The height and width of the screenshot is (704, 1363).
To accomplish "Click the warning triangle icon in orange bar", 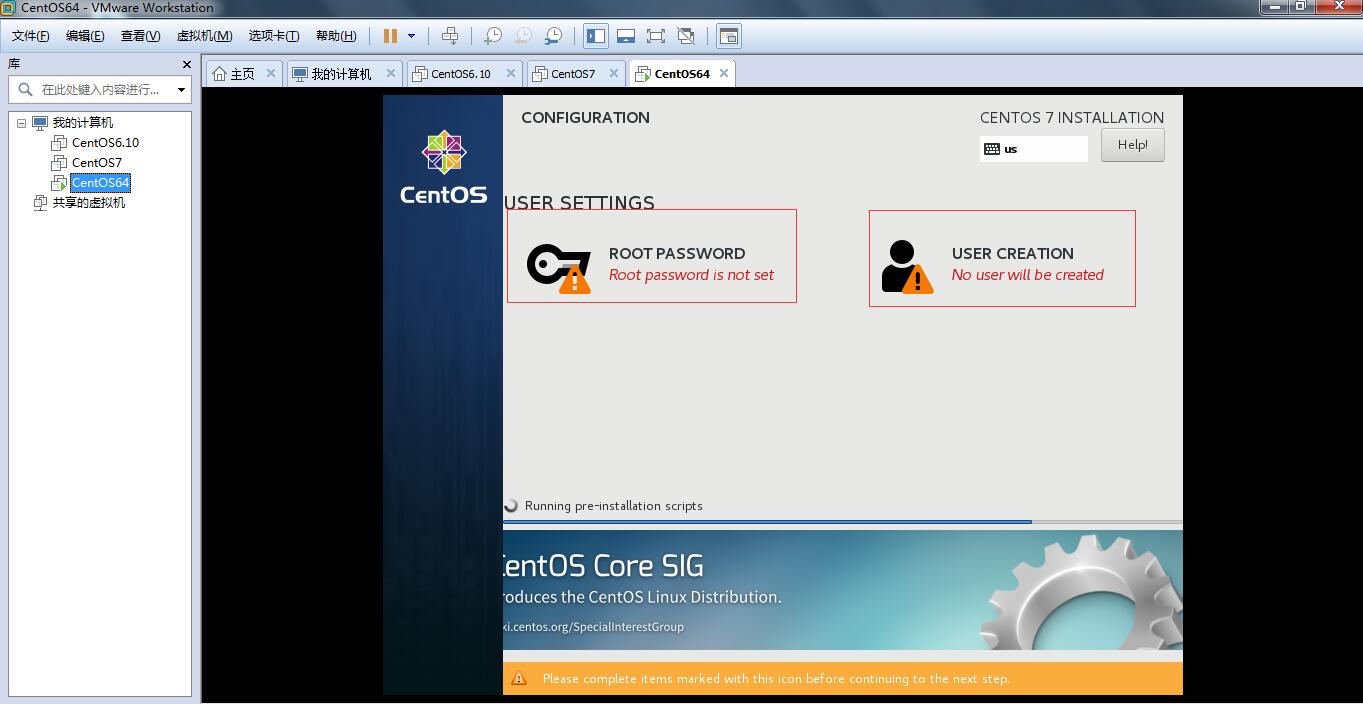I will [x=519, y=679].
